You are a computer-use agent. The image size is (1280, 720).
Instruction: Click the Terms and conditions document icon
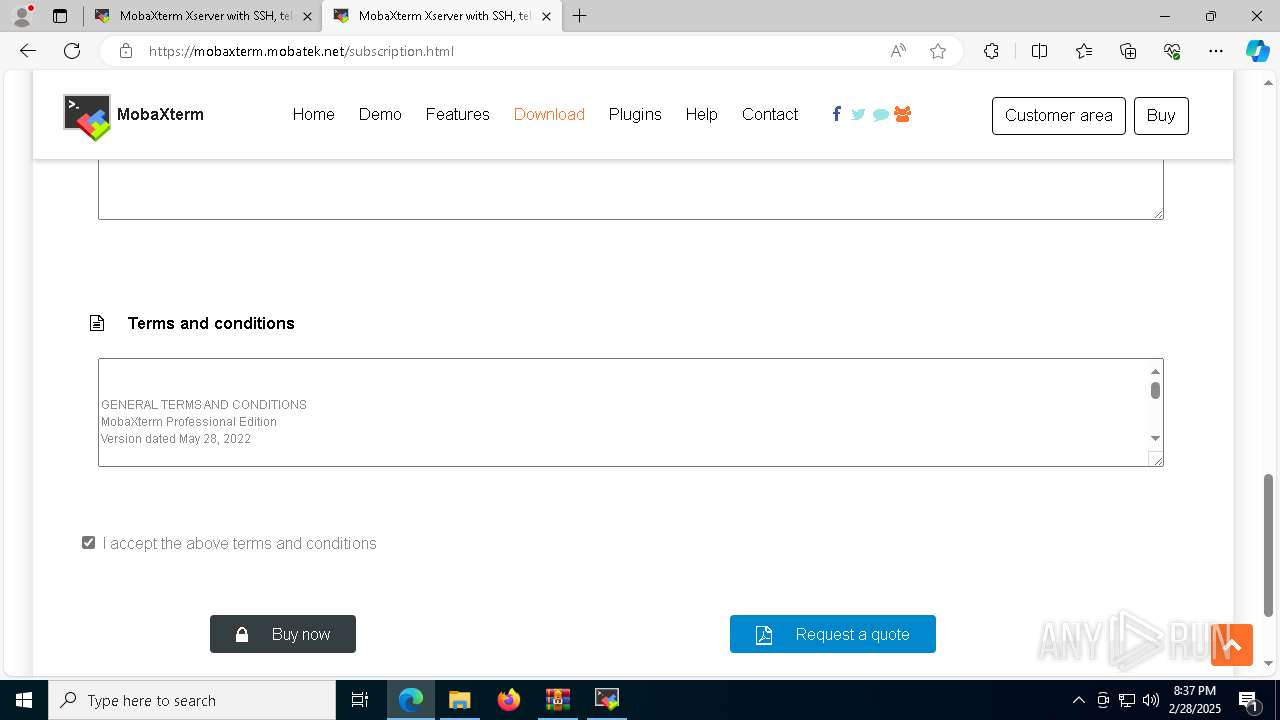coord(97,323)
